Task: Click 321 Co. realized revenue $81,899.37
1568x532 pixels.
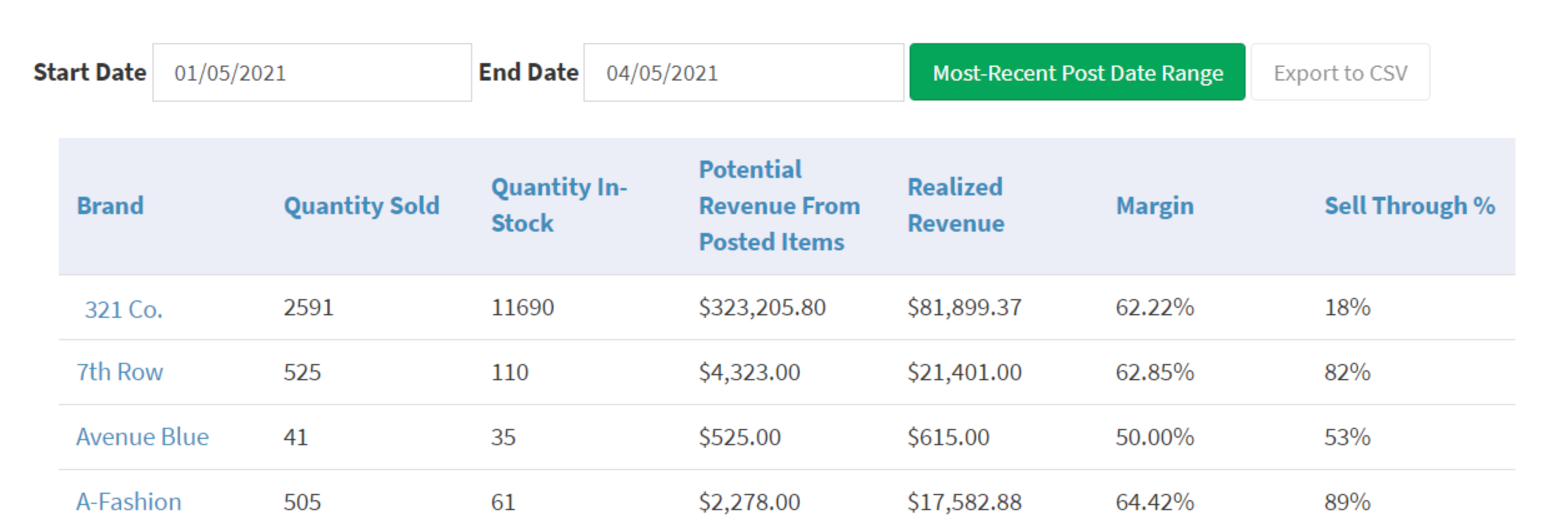Action: 964,307
